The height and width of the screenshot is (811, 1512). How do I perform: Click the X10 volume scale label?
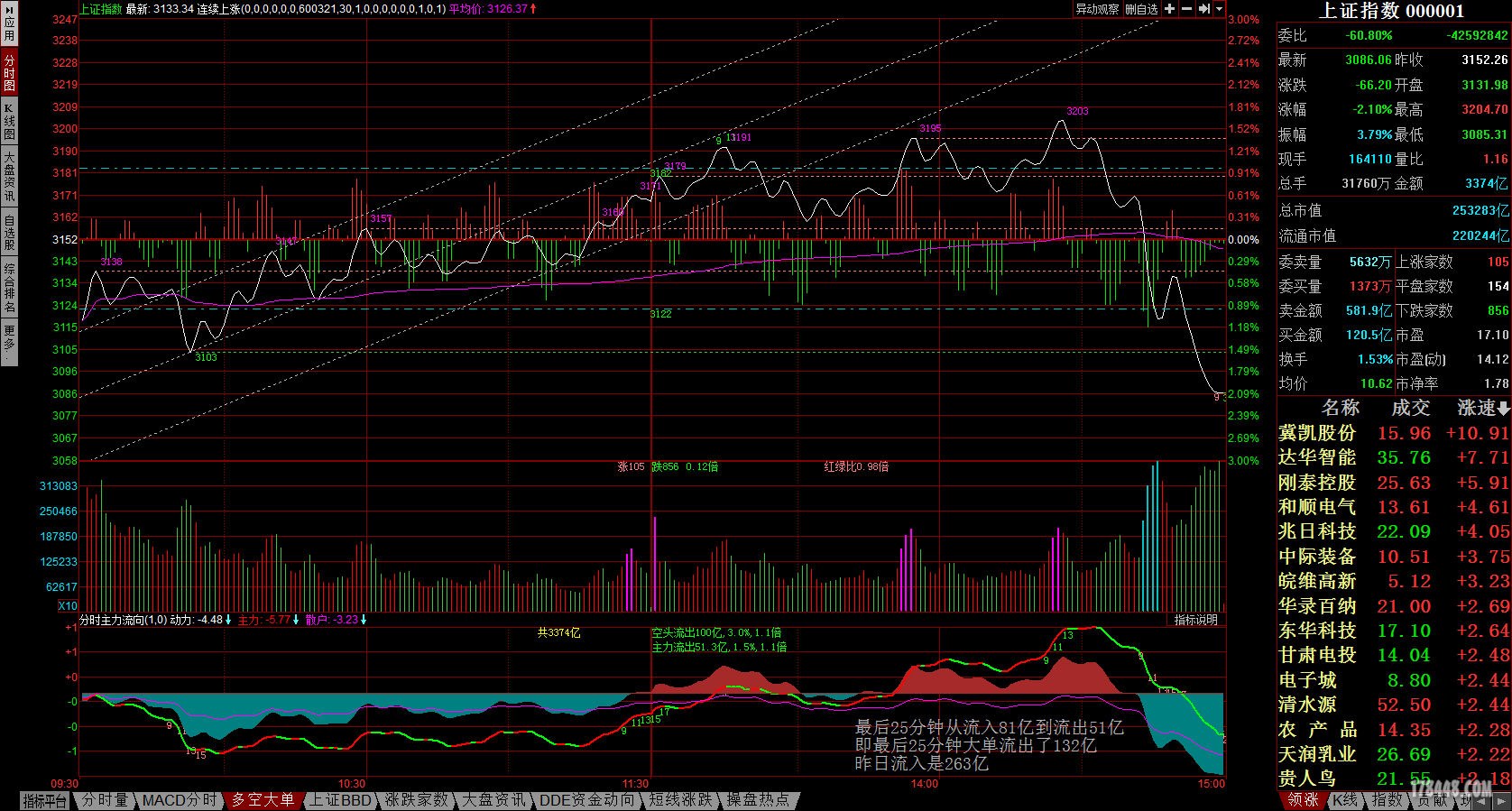68,606
